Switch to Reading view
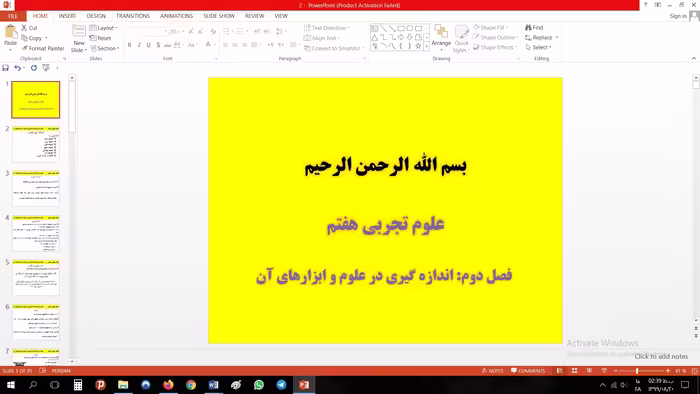Screen dimensions: 700x394 pos(589,371)
